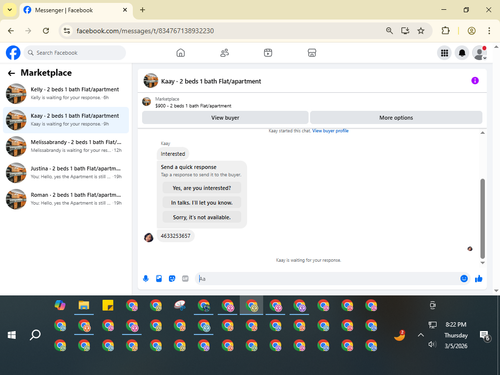Open Justina's apartment conversation

66,173
